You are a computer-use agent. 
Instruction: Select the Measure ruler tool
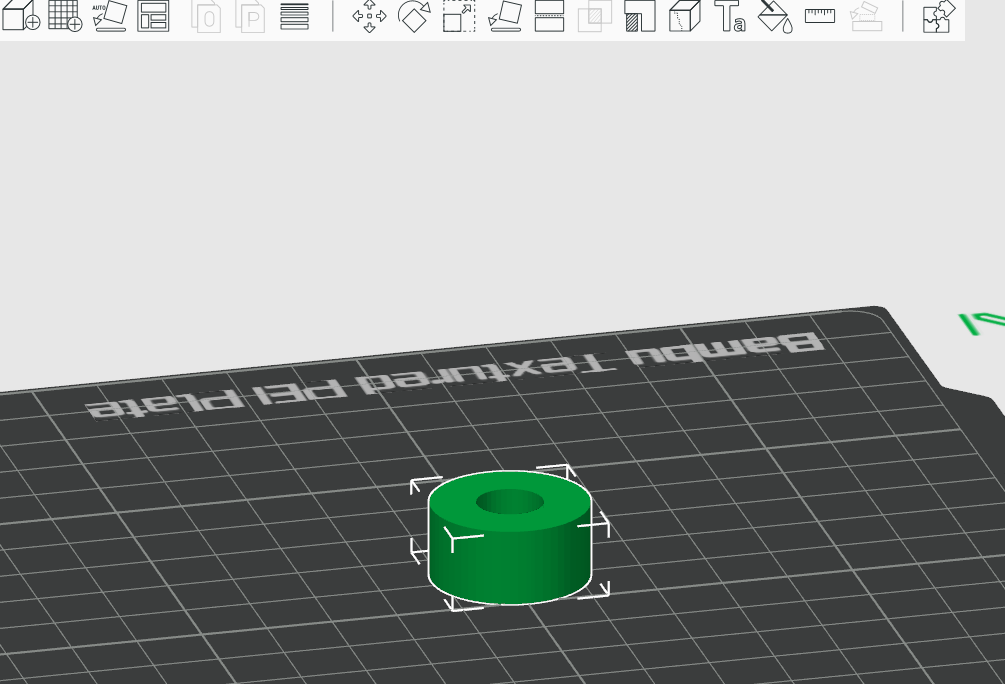pos(820,15)
